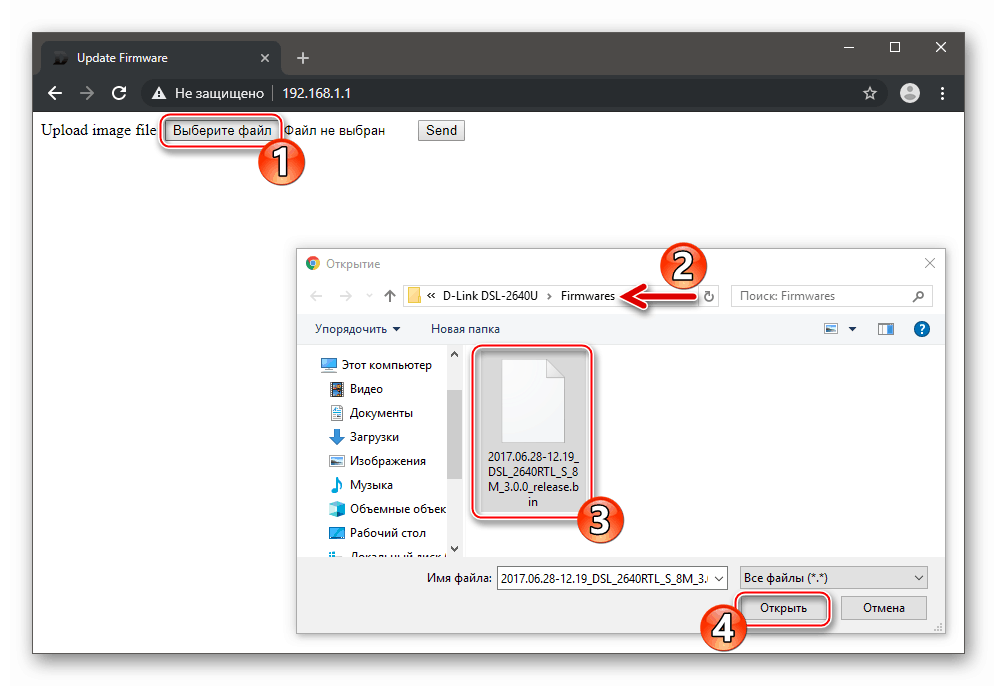
Task: Click the Имя файла input field
Action: coord(604,578)
